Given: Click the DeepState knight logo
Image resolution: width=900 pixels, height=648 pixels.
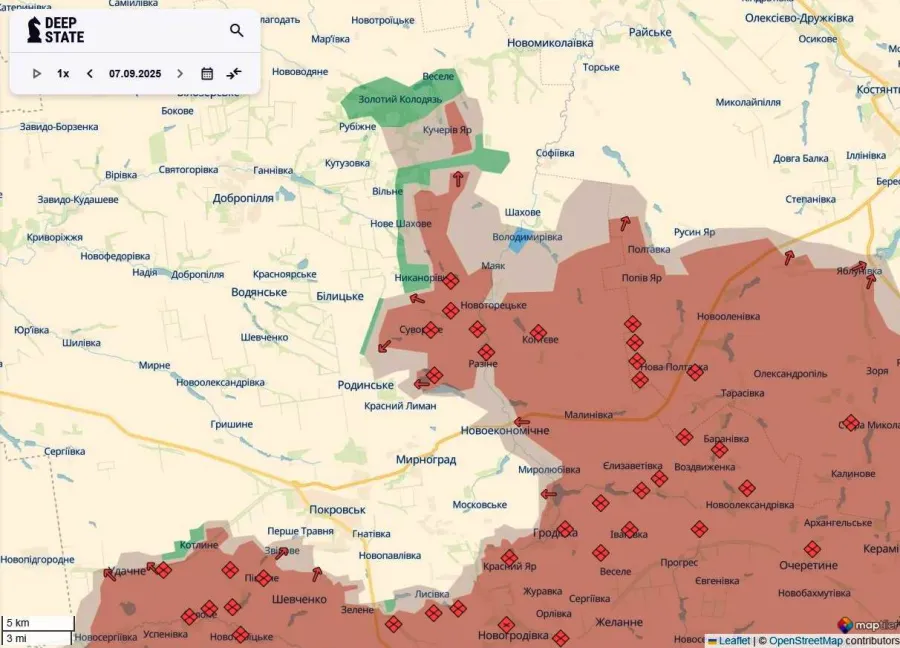Looking at the screenshot, I should click(34, 30).
